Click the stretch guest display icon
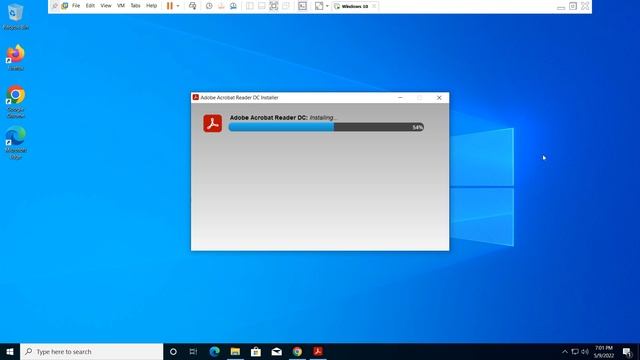The image size is (640, 360). 319,6
